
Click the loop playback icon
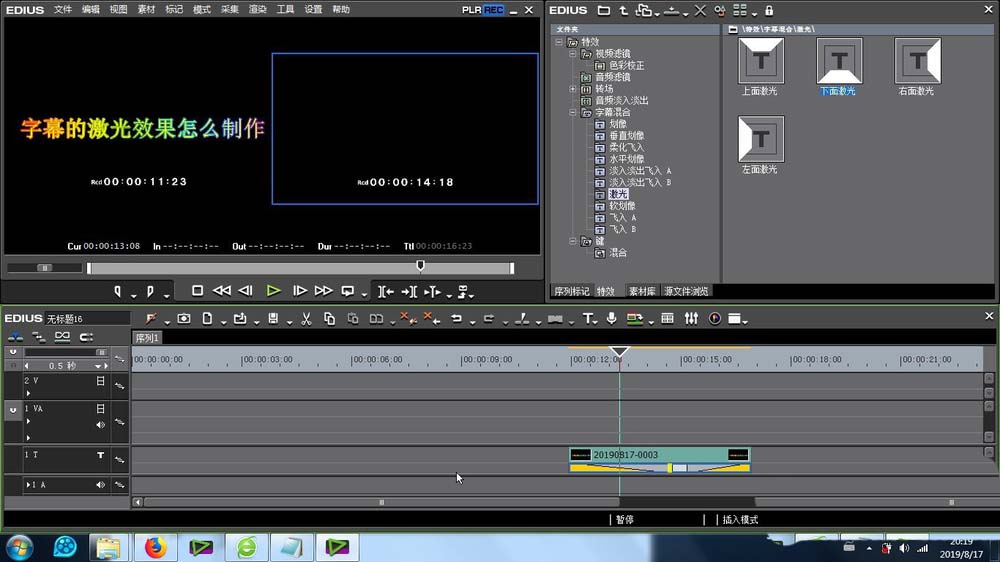[348, 291]
